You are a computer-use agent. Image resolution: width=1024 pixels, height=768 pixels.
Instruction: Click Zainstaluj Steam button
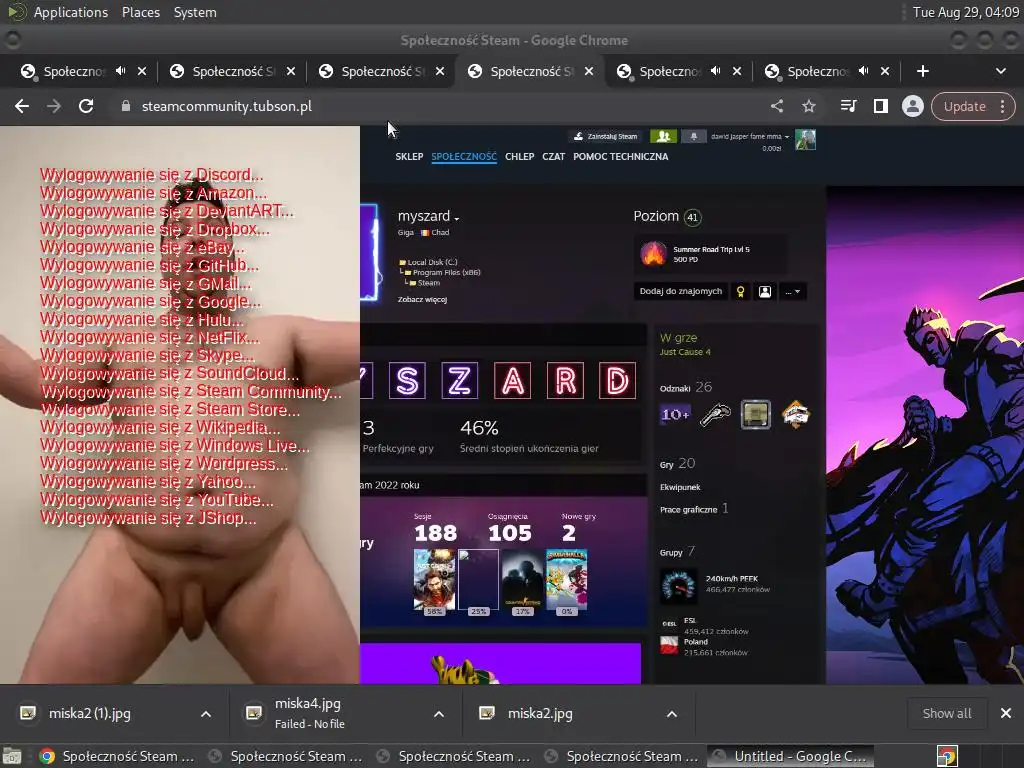[605, 136]
